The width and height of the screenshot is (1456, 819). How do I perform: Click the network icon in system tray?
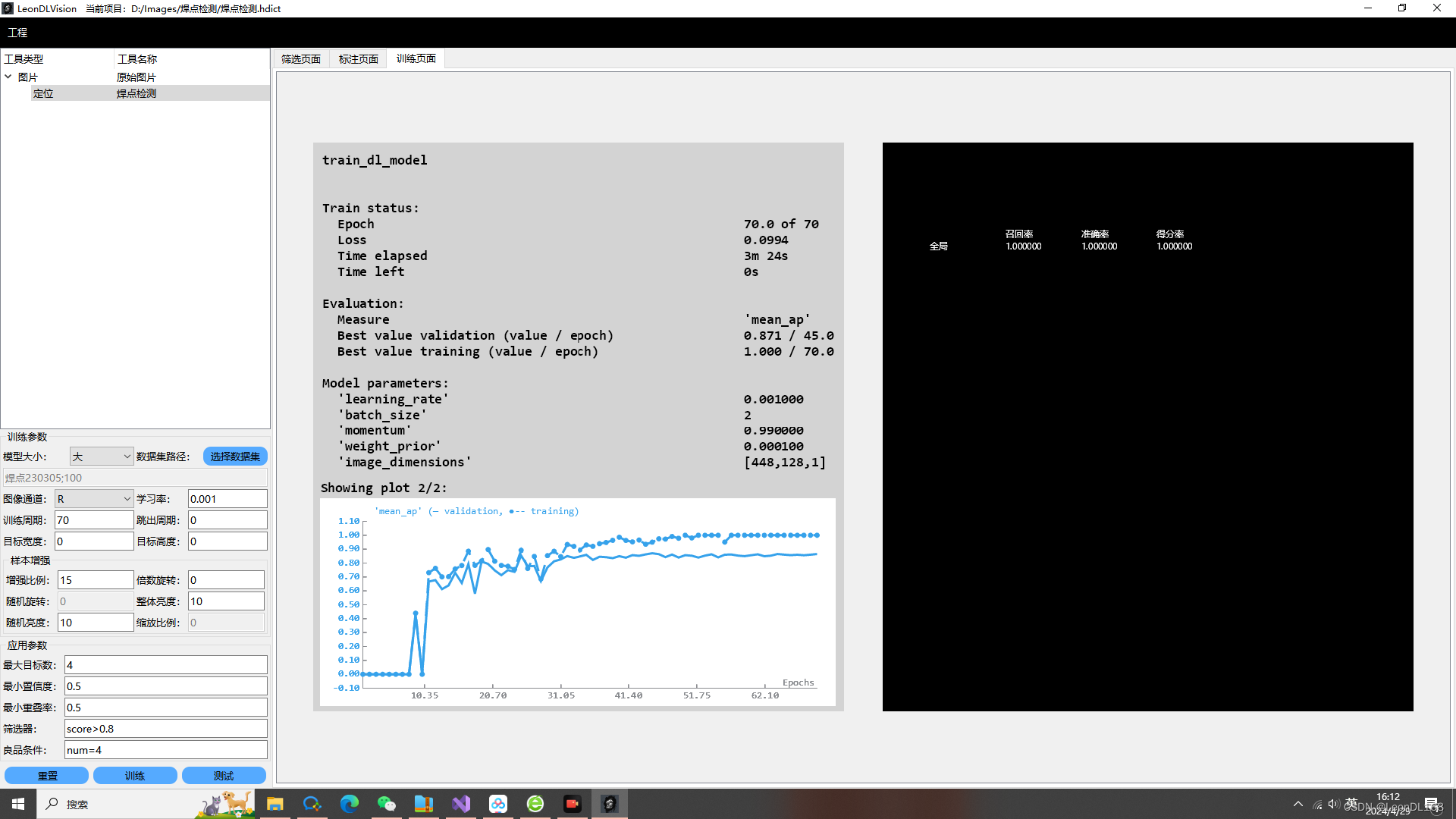(x=1317, y=804)
